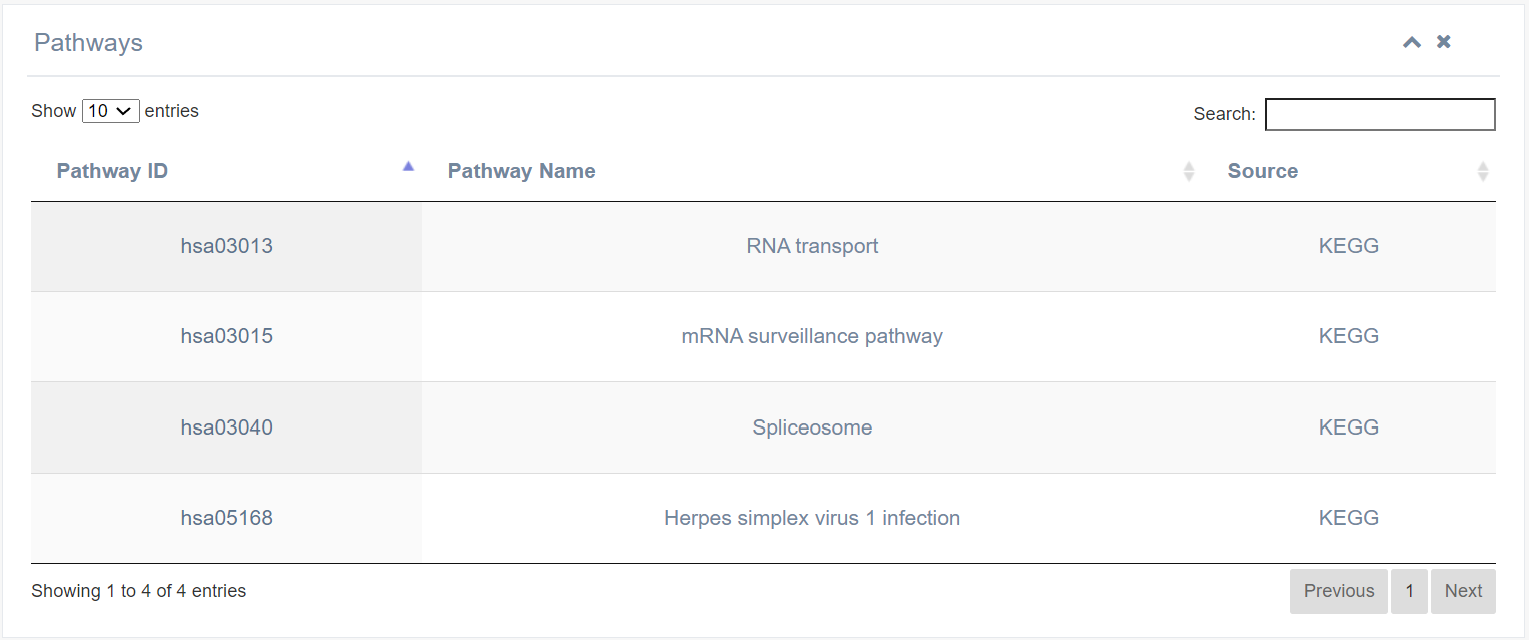Sort table by Pathway Name header
Screen dimensions: 1529x640
(521, 171)
